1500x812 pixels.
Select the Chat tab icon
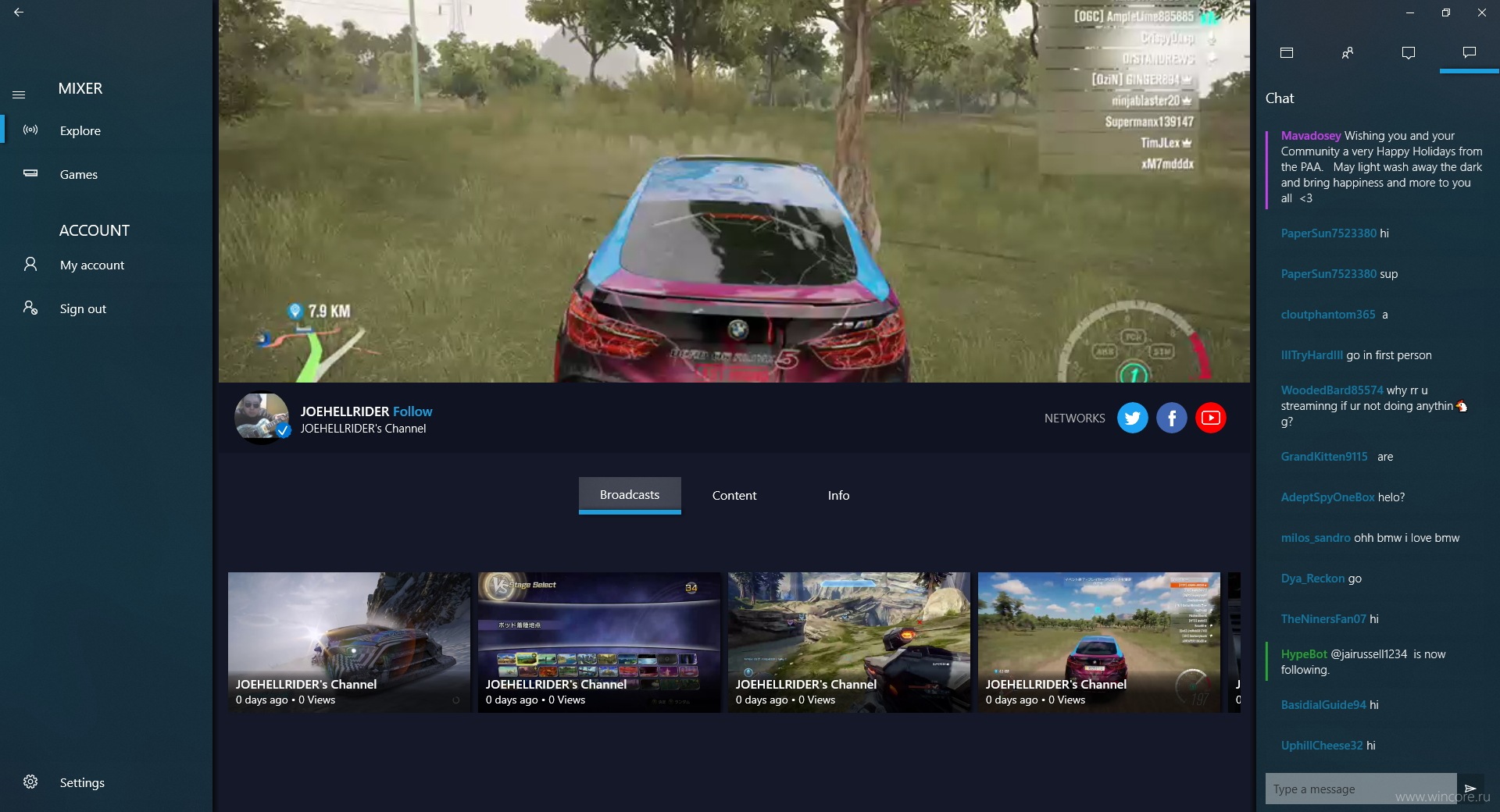pos(1470,52)
